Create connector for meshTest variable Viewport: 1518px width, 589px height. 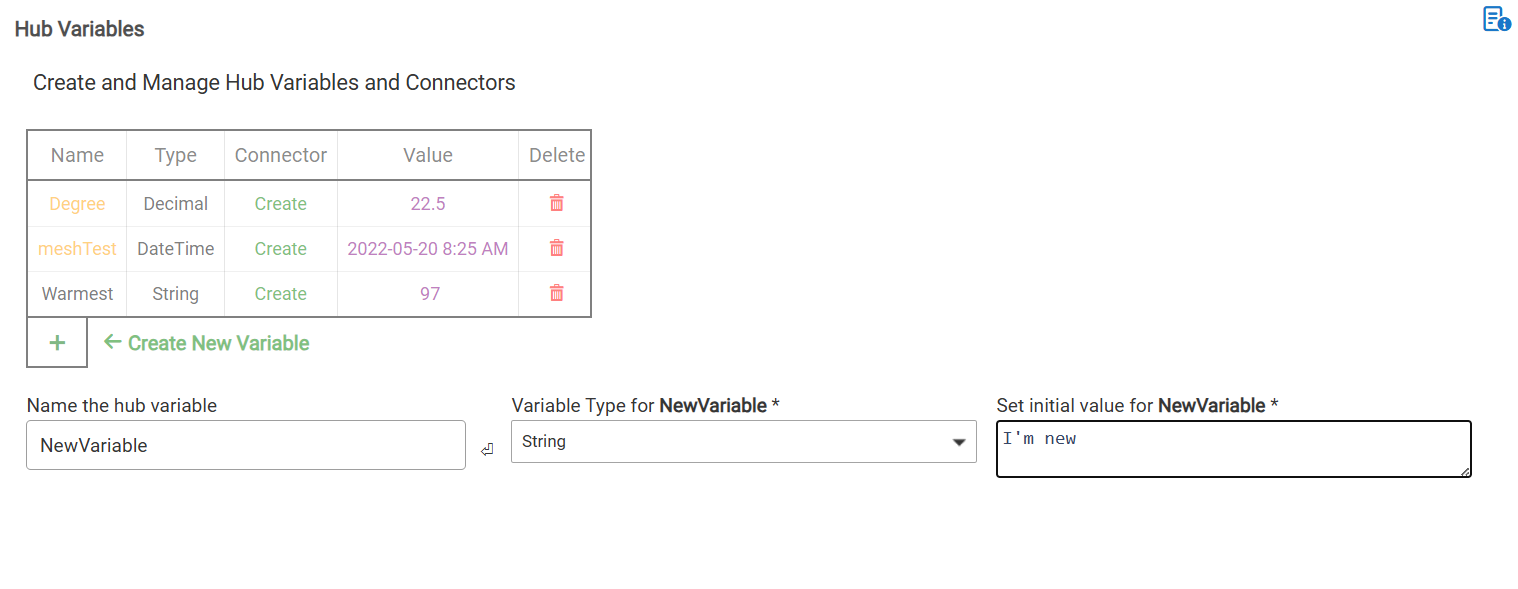pos(280,249)
